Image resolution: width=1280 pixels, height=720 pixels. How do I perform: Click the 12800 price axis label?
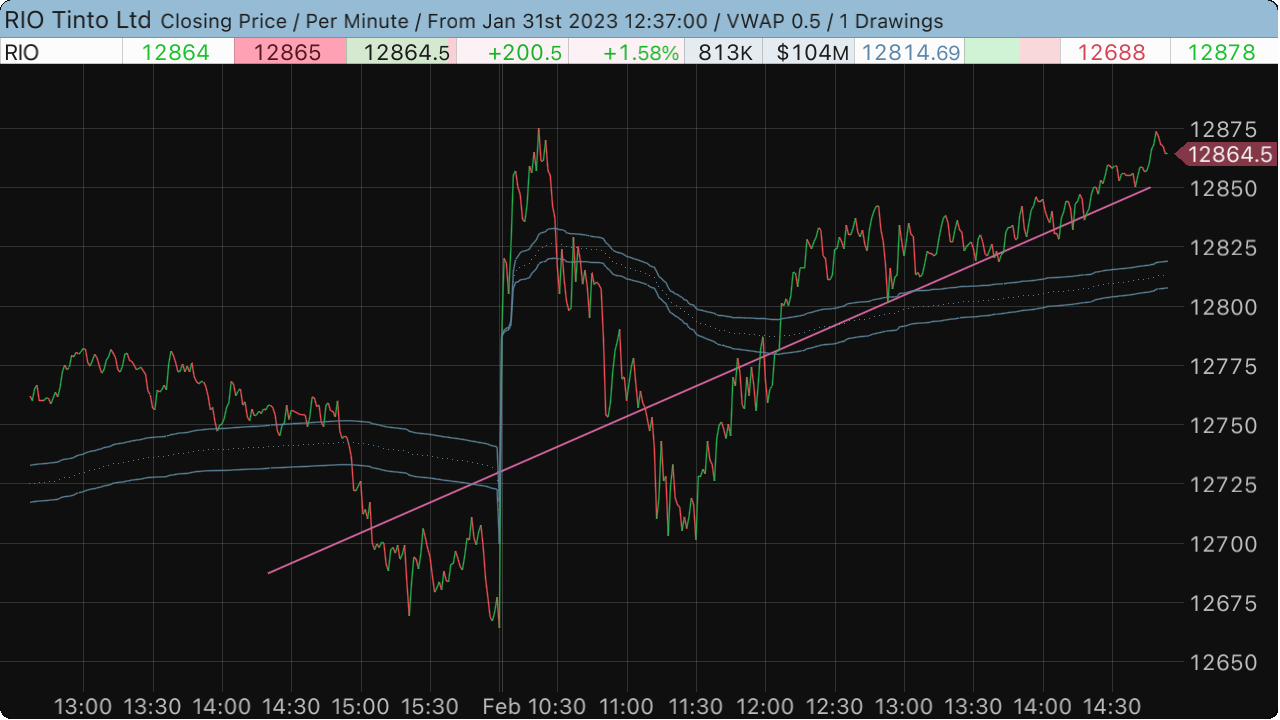tap(1223, 307)
